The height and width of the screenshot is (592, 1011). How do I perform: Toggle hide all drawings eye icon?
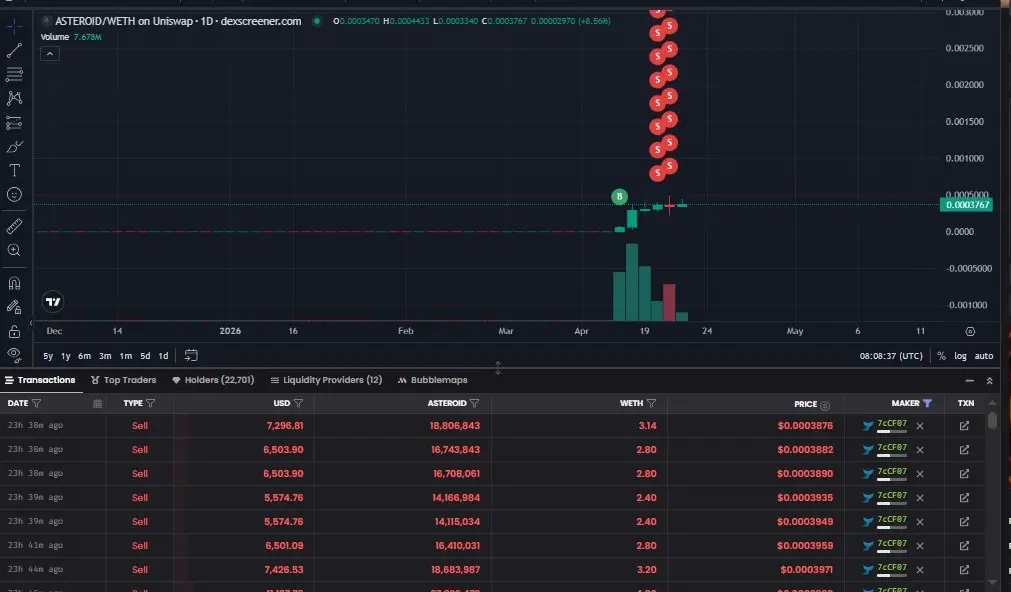(14, 354)
